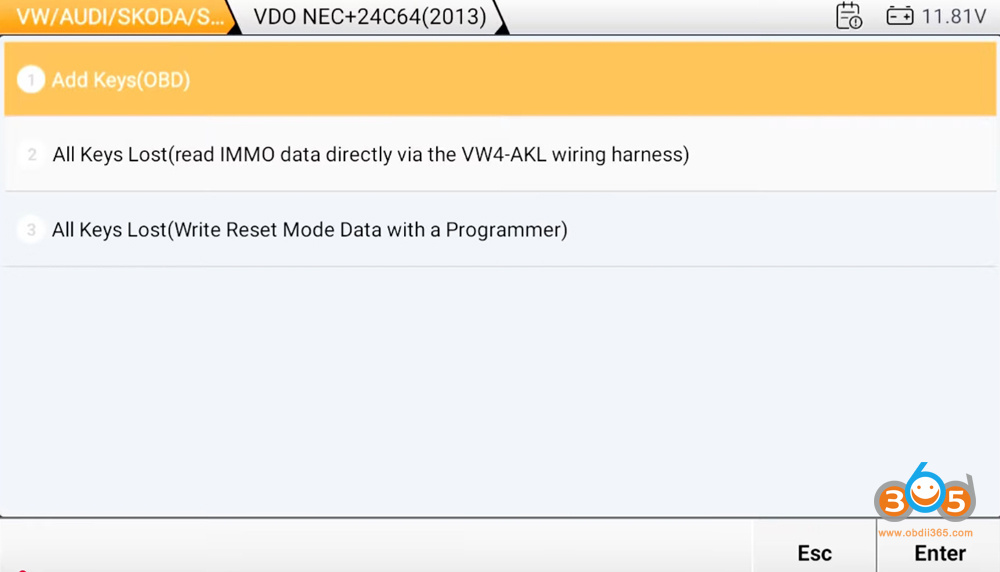Select All Keys Lost via VW4-AKL harness
The height and width of the screenshot is (572, 1000).
point(370,155)
